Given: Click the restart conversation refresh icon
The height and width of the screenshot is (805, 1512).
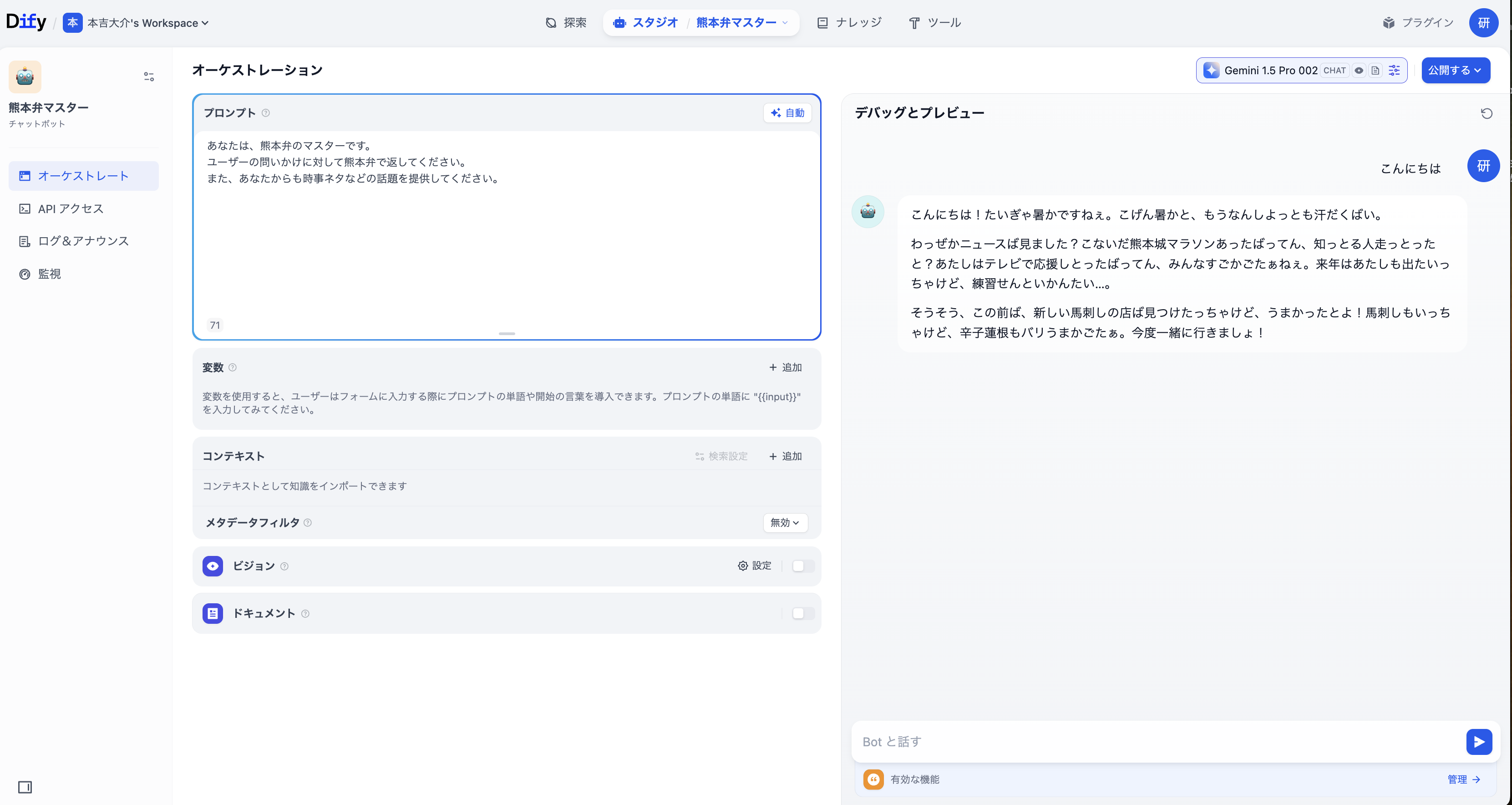Looking at the screenshot, I should 1486,113.
